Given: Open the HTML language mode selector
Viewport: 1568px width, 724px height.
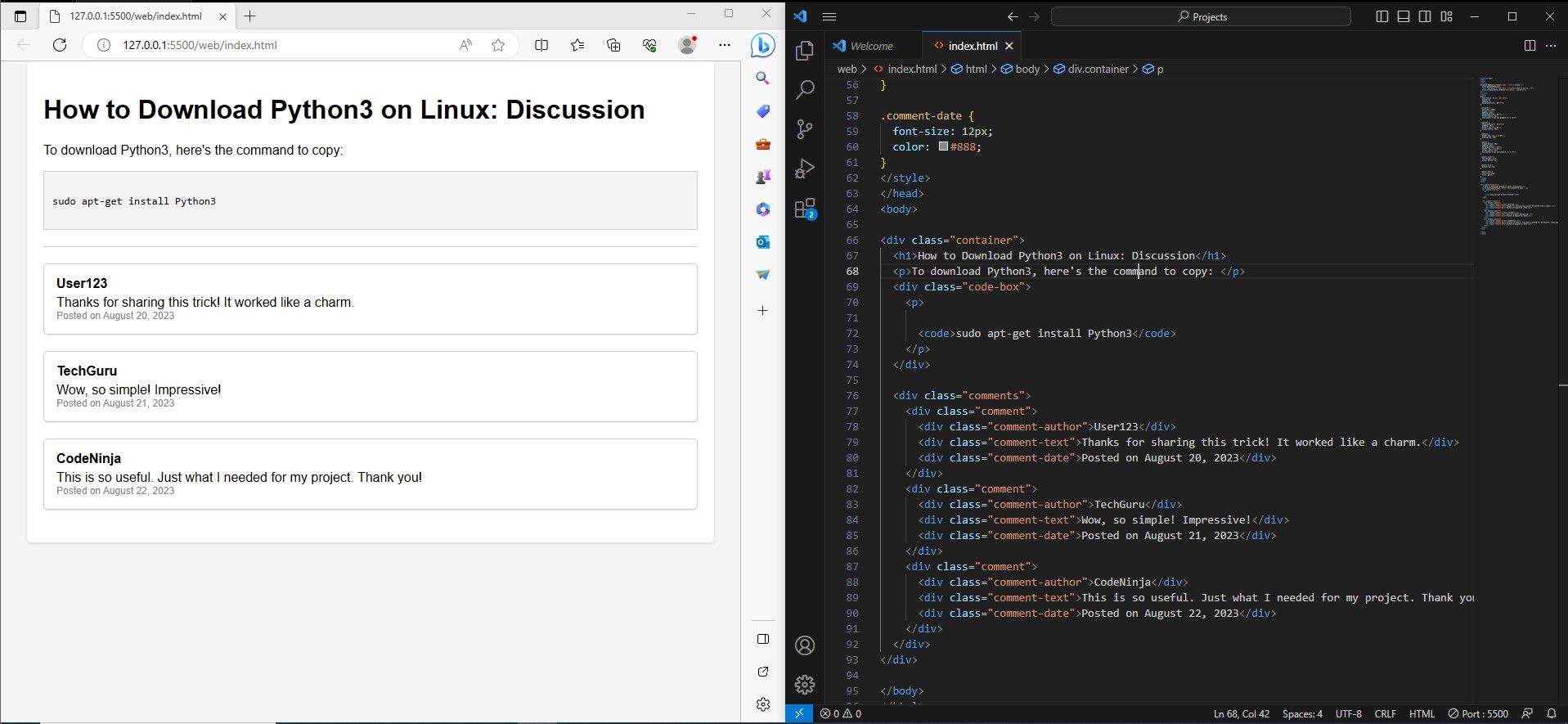Looking at the screenshot, I should pyautogui.click(x=1422, y=713).
